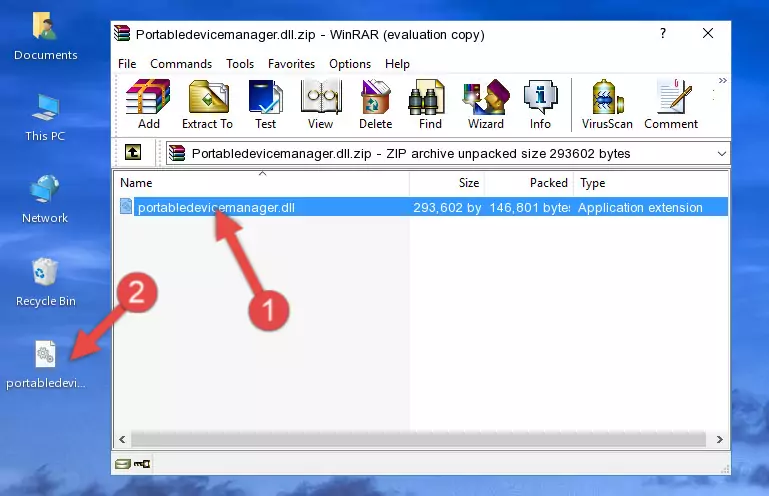Show archive Info
This screenshot has height=496, width=769.
[x=540, y=104]
